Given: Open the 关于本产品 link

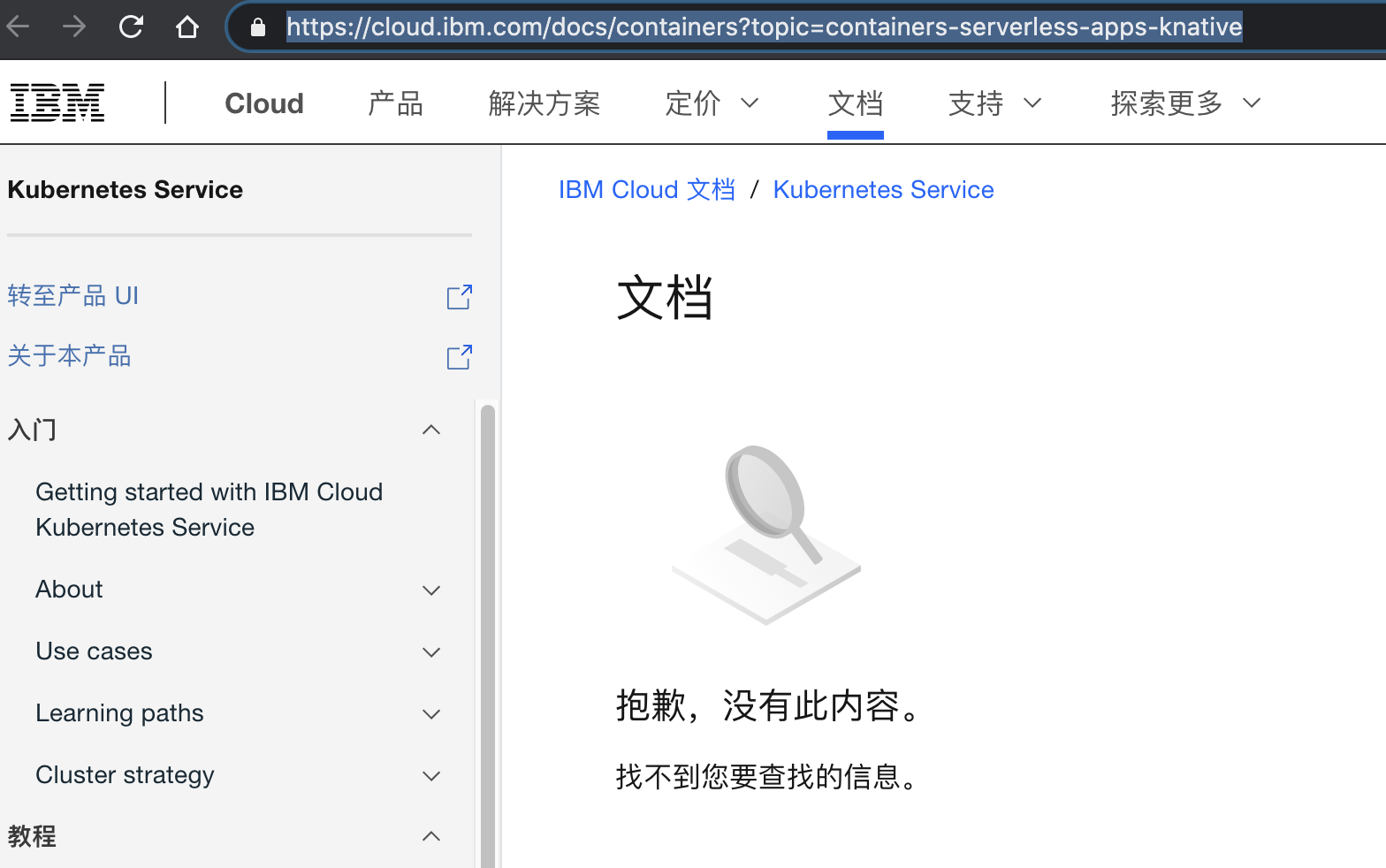Looking at the screenshot, I should pyautogui.click(x=69, y=356).
